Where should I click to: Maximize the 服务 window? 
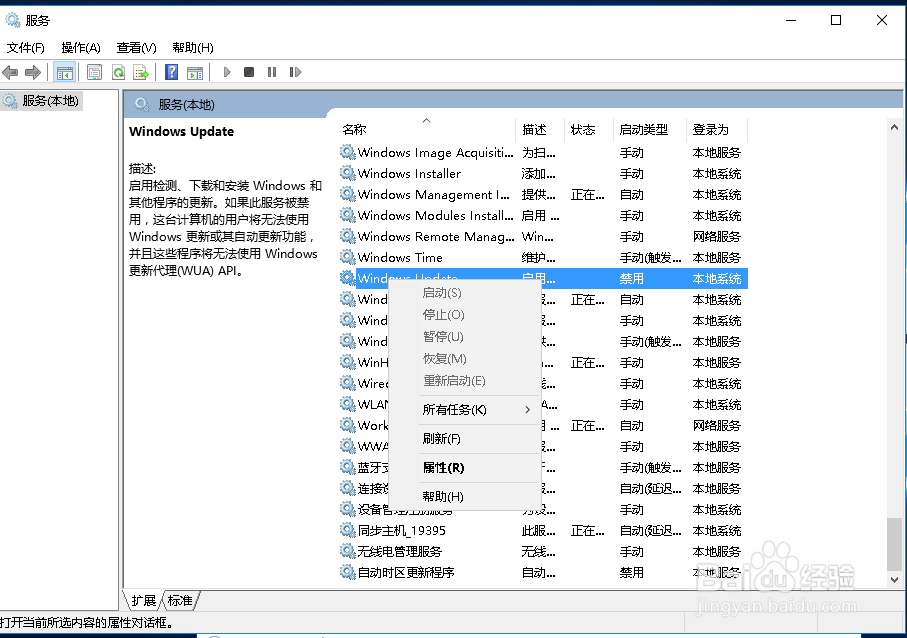[836, 20]
